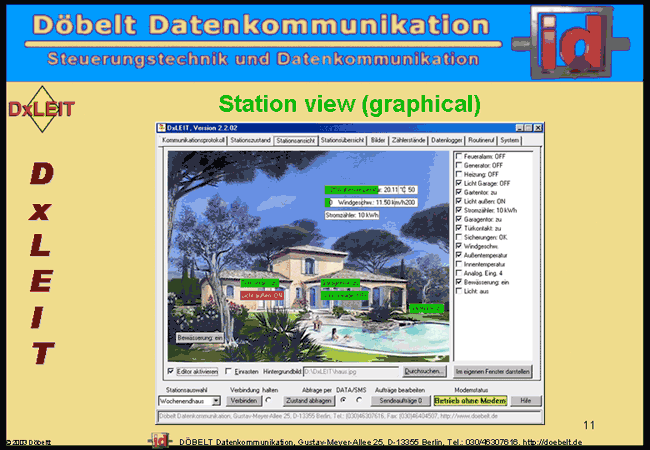Click the 'Betrieb ohne Modem' status indicator

click(x=471, y=401)
